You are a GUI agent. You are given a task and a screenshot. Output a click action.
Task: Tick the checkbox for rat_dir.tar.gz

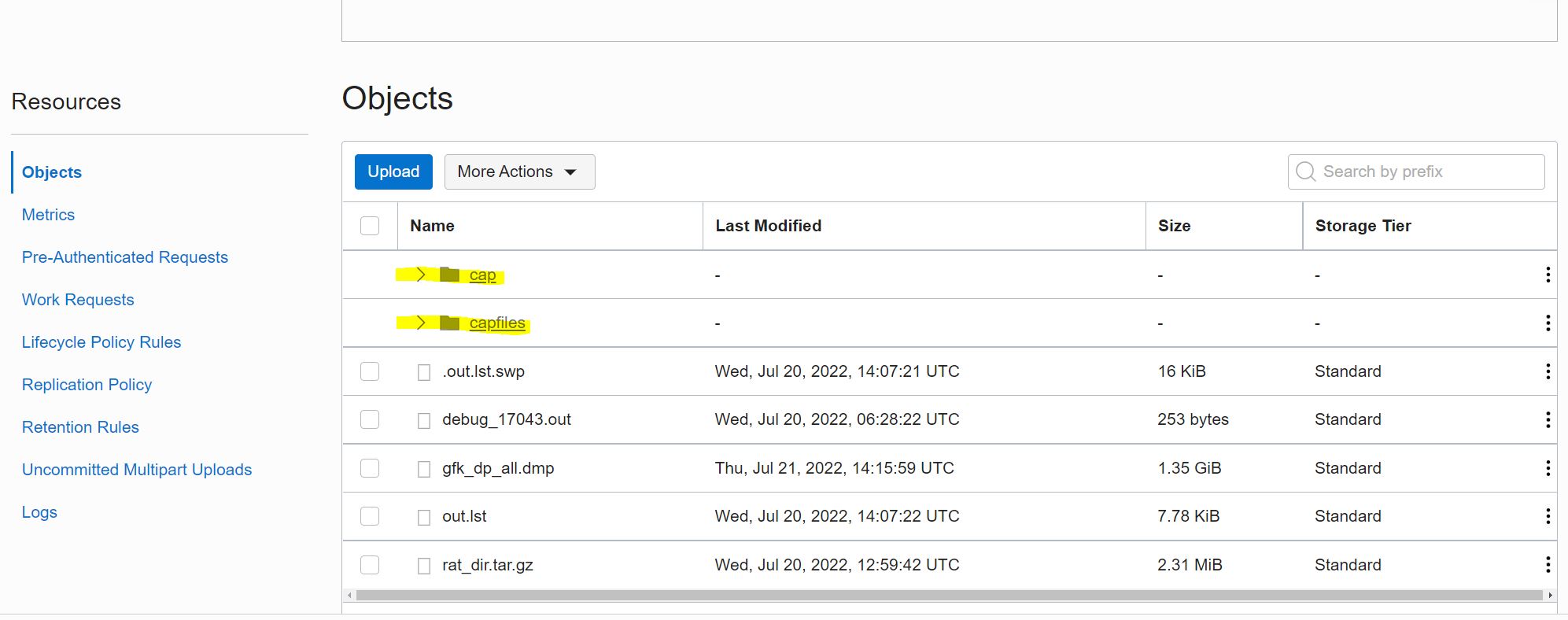(x=370, y=564)
